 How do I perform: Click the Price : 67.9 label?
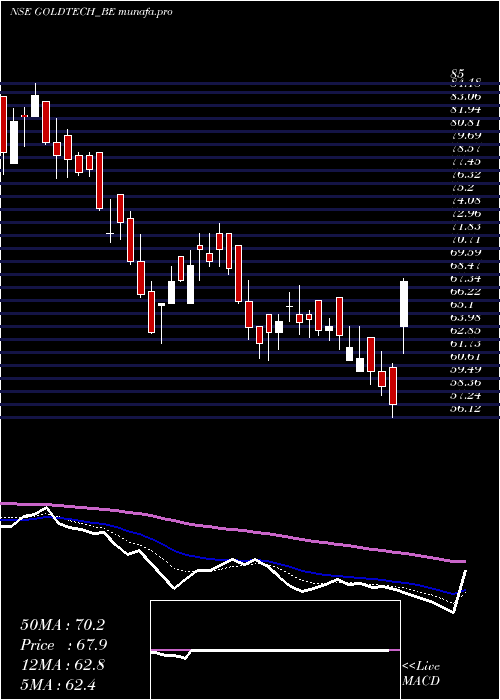[64, 645]
